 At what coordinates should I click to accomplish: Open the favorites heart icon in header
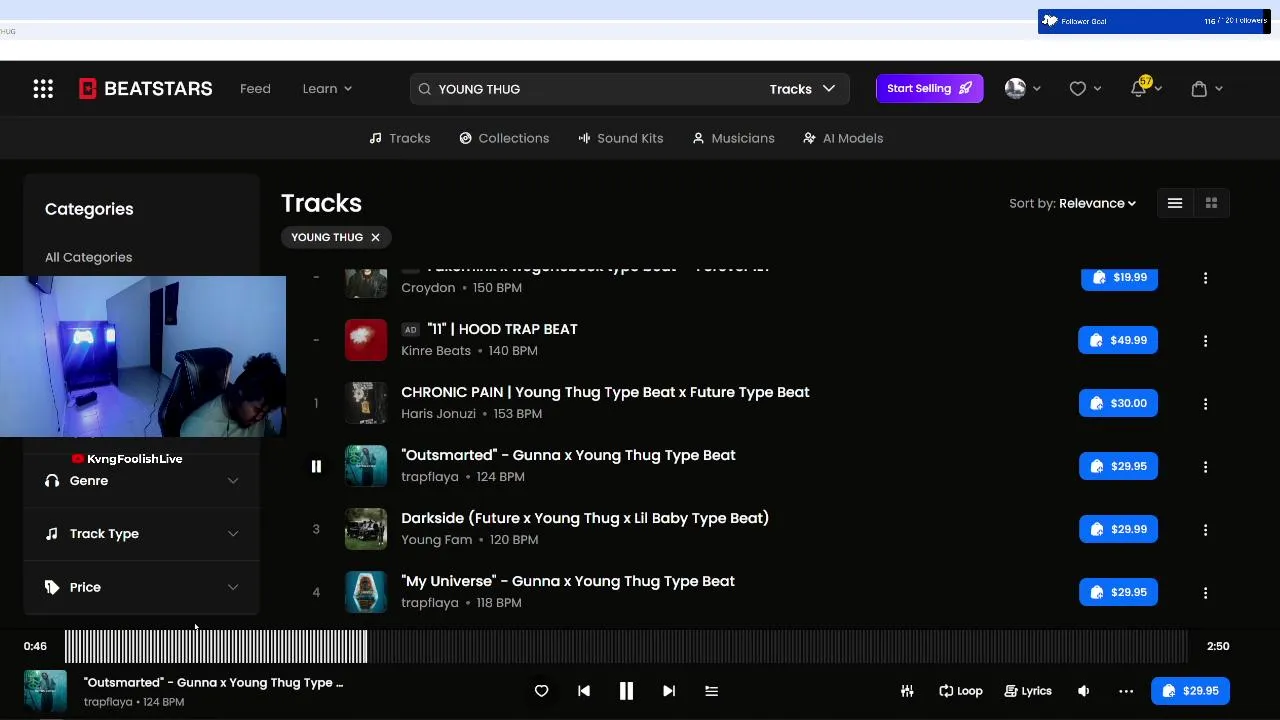point(1078,89)
